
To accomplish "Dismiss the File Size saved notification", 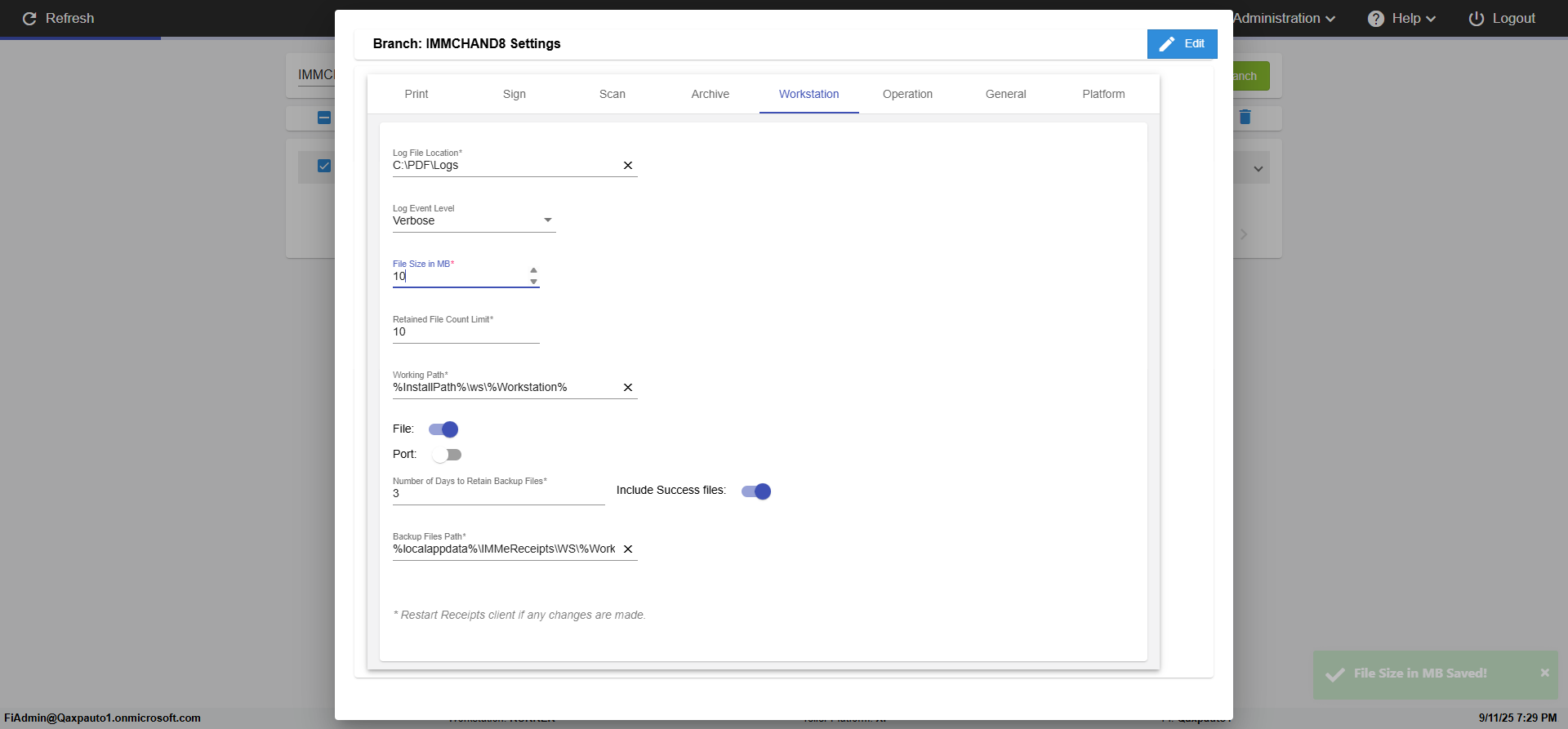I will pos(1544,673).
